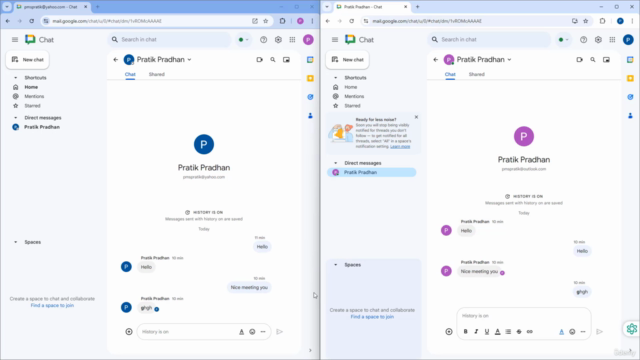Collapse Shortcuts section in left window
The width and height of the screenshot is (640, 360).
tap(16, 78)
